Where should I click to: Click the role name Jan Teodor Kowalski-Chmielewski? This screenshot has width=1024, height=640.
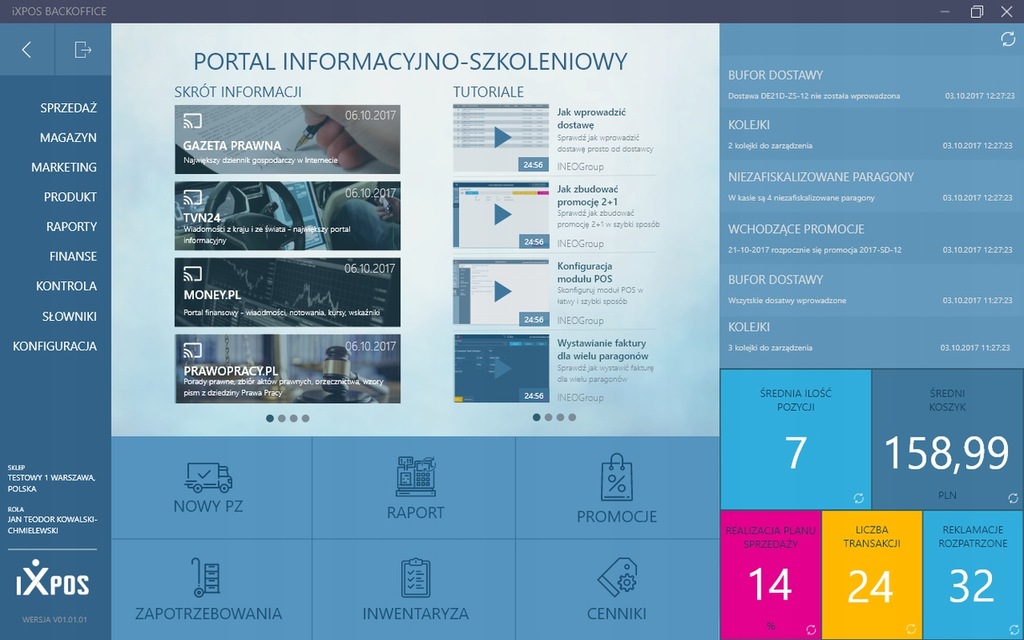pyautogui.click(x=52, y=525)
